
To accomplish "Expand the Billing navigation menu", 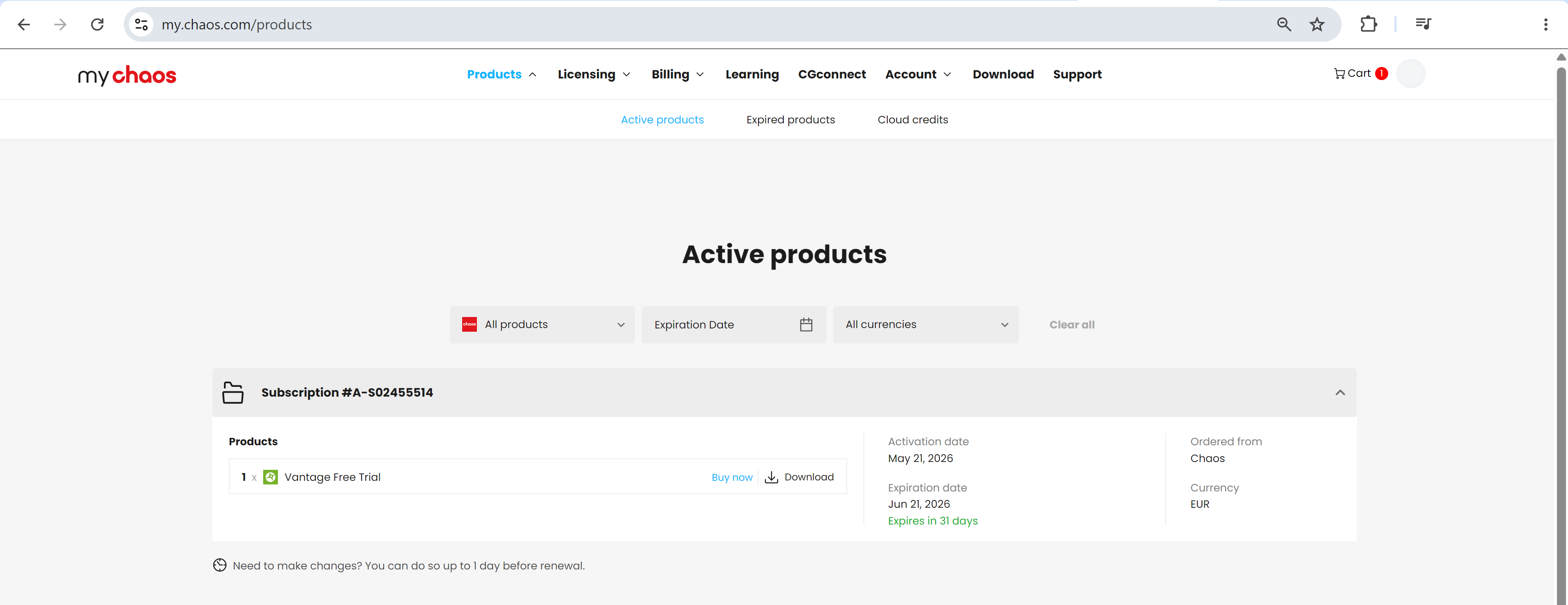I will (678, 74).
